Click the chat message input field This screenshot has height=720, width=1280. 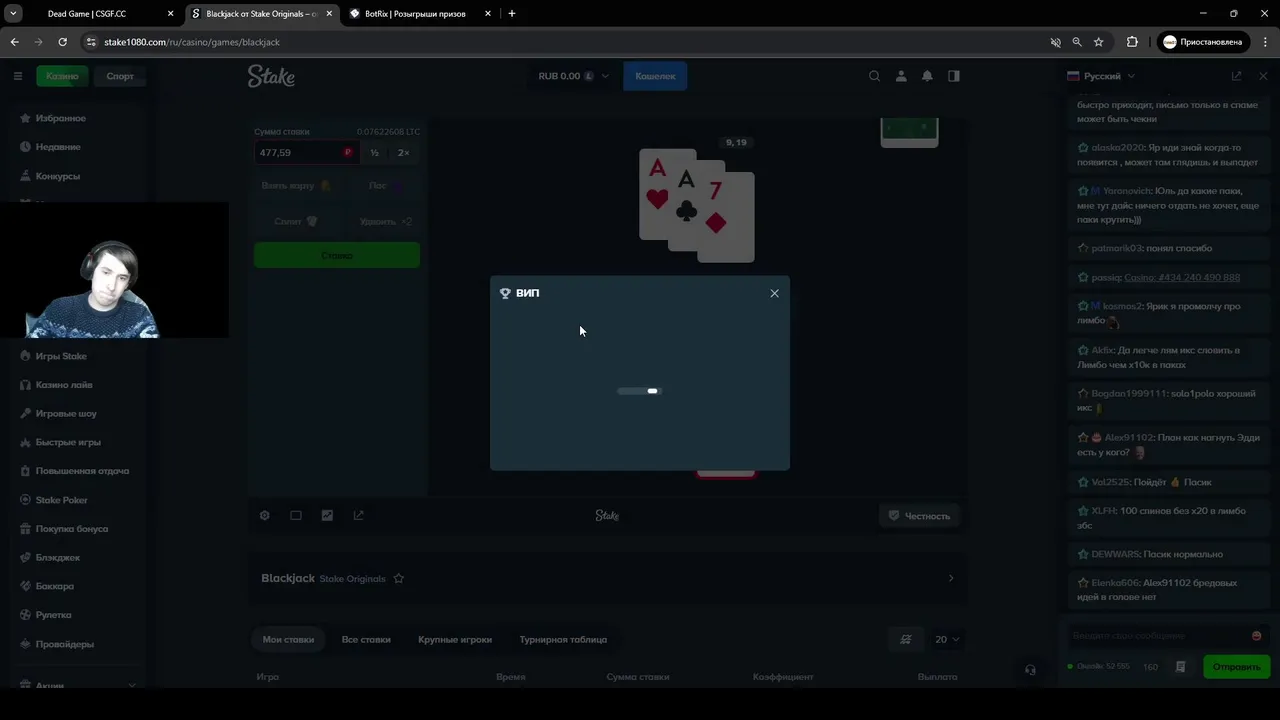click(1166, 636)
